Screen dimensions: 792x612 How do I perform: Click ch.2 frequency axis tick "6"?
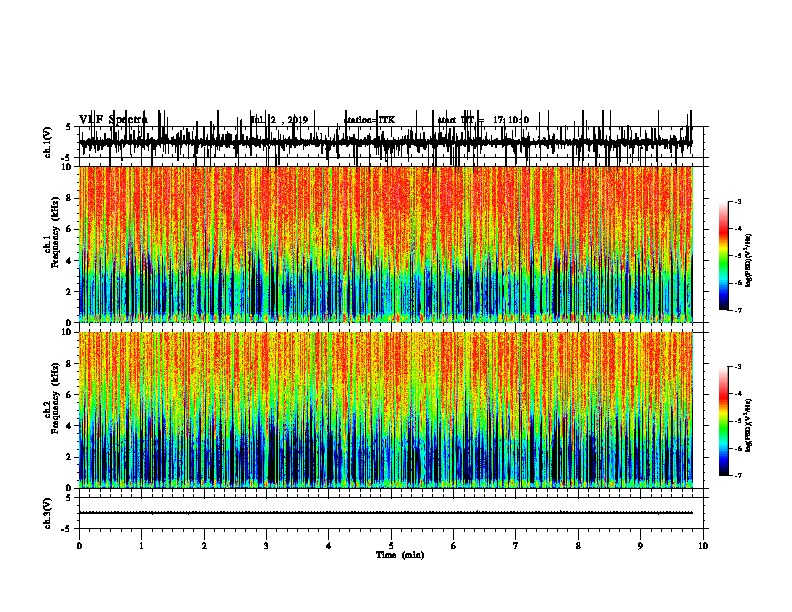[70, 395]
